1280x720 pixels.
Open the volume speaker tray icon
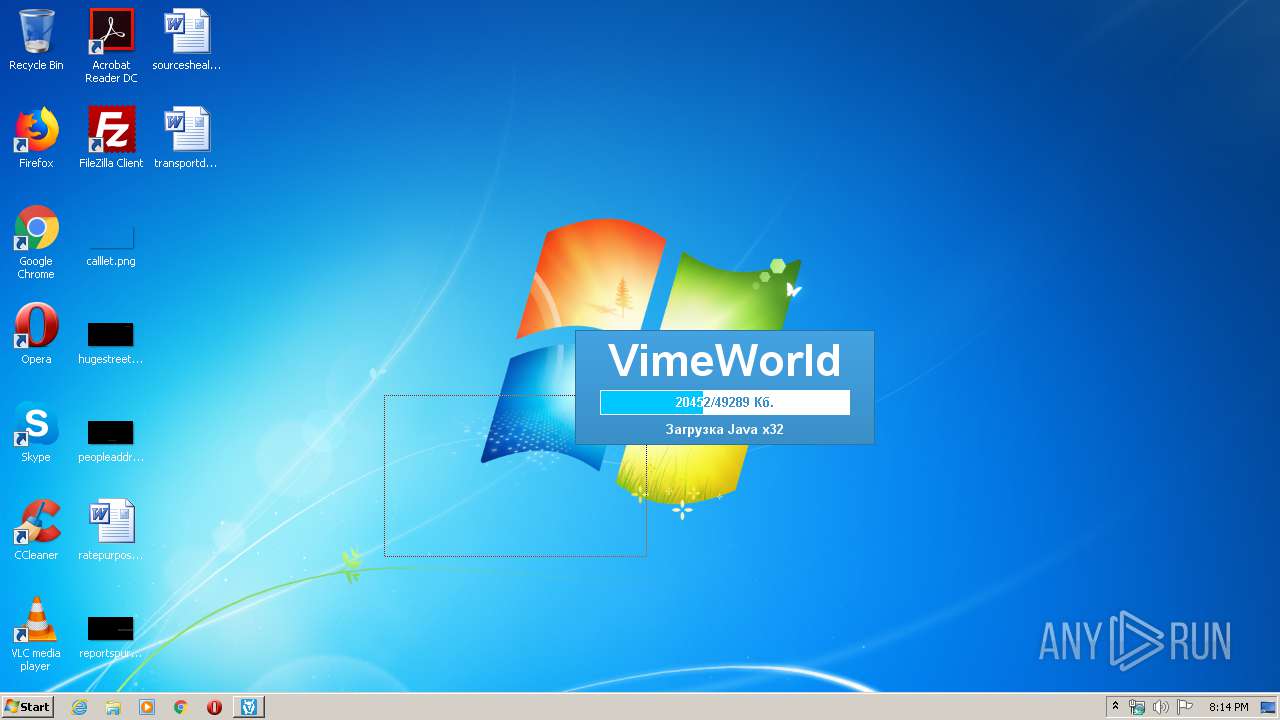tap(1160, 707)
